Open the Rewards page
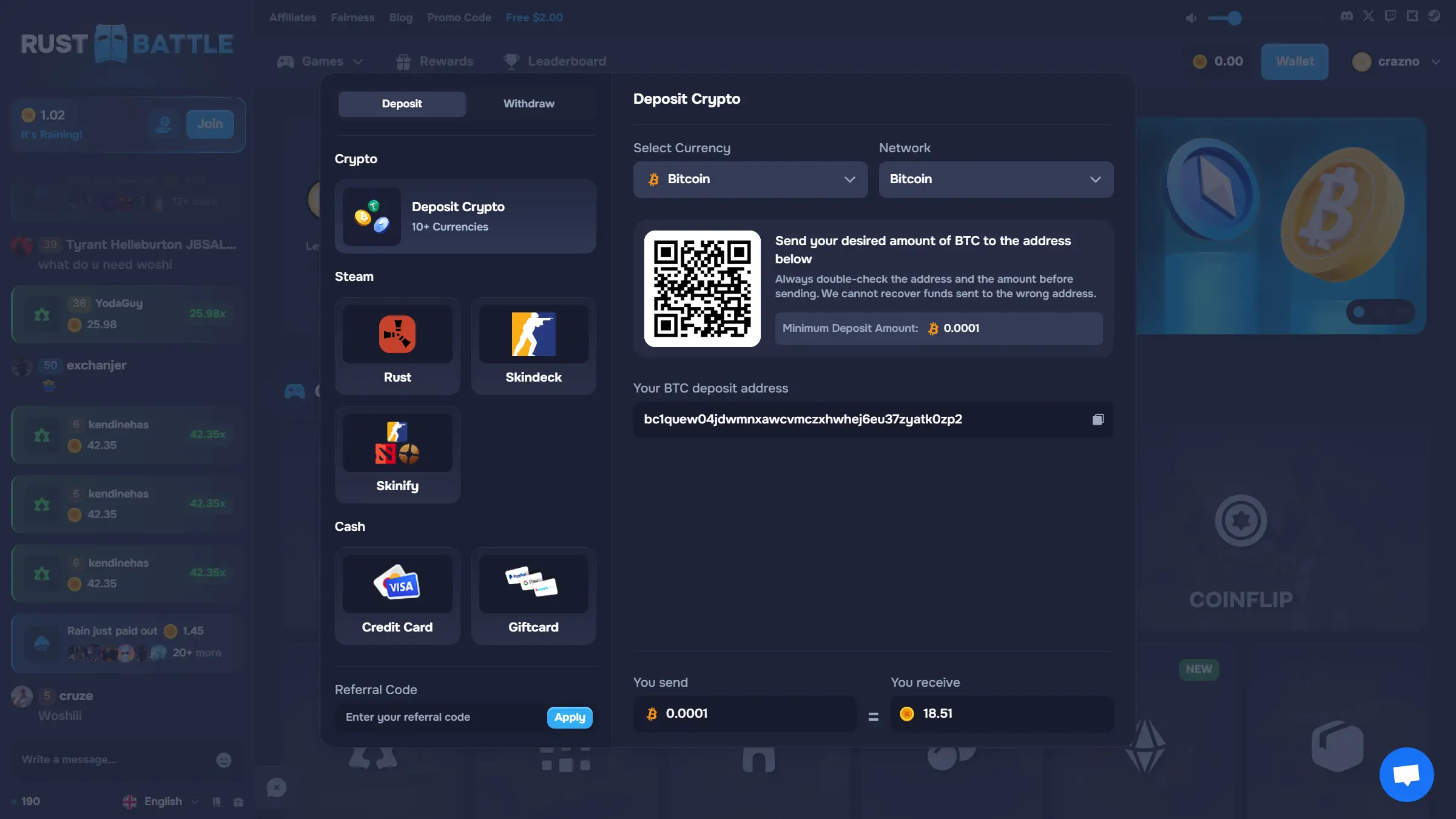This screenshot has width=1456, height=819. pyautogui.click(x=434, y=61)
